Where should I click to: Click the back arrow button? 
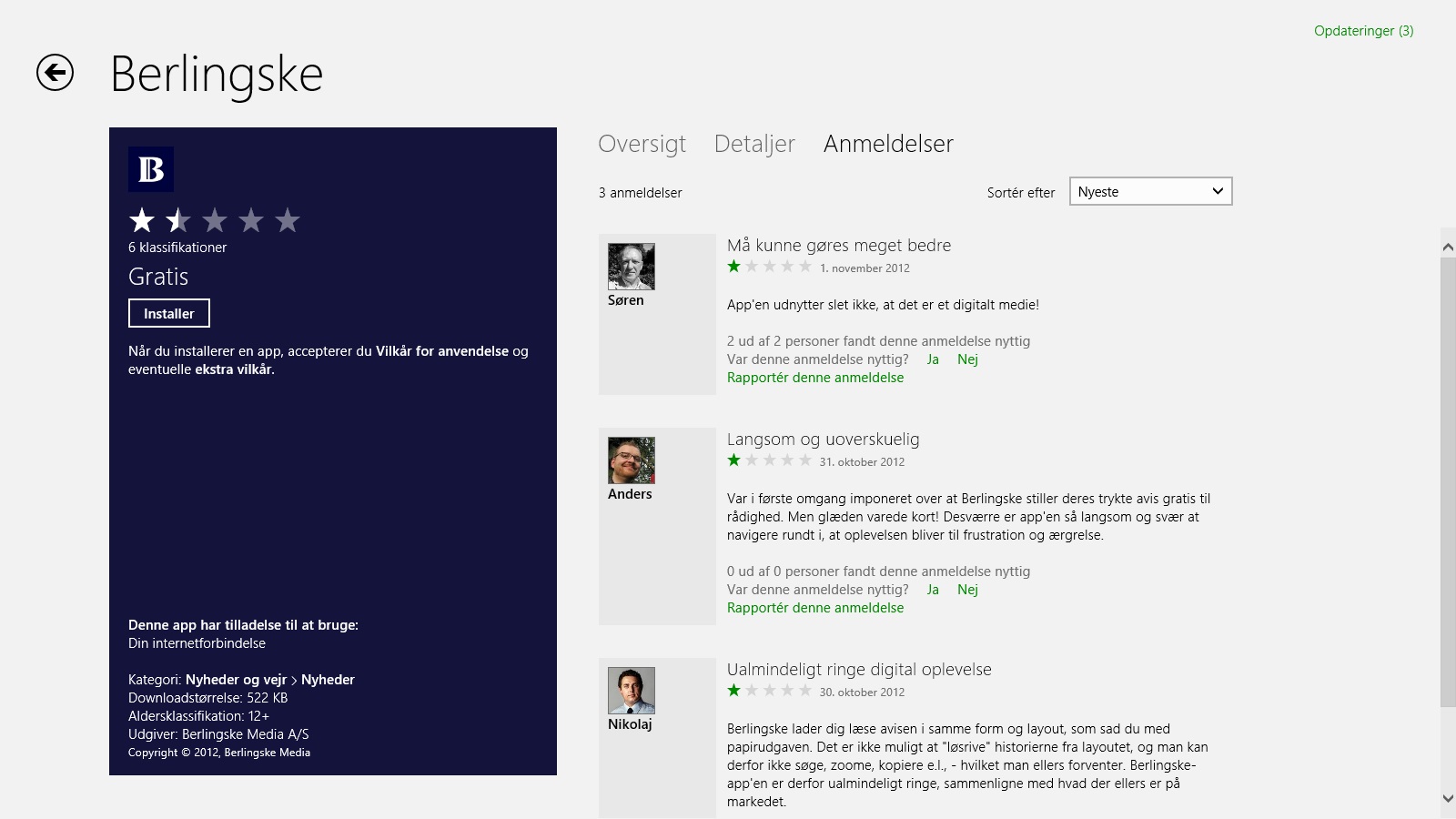coord(55,73)
